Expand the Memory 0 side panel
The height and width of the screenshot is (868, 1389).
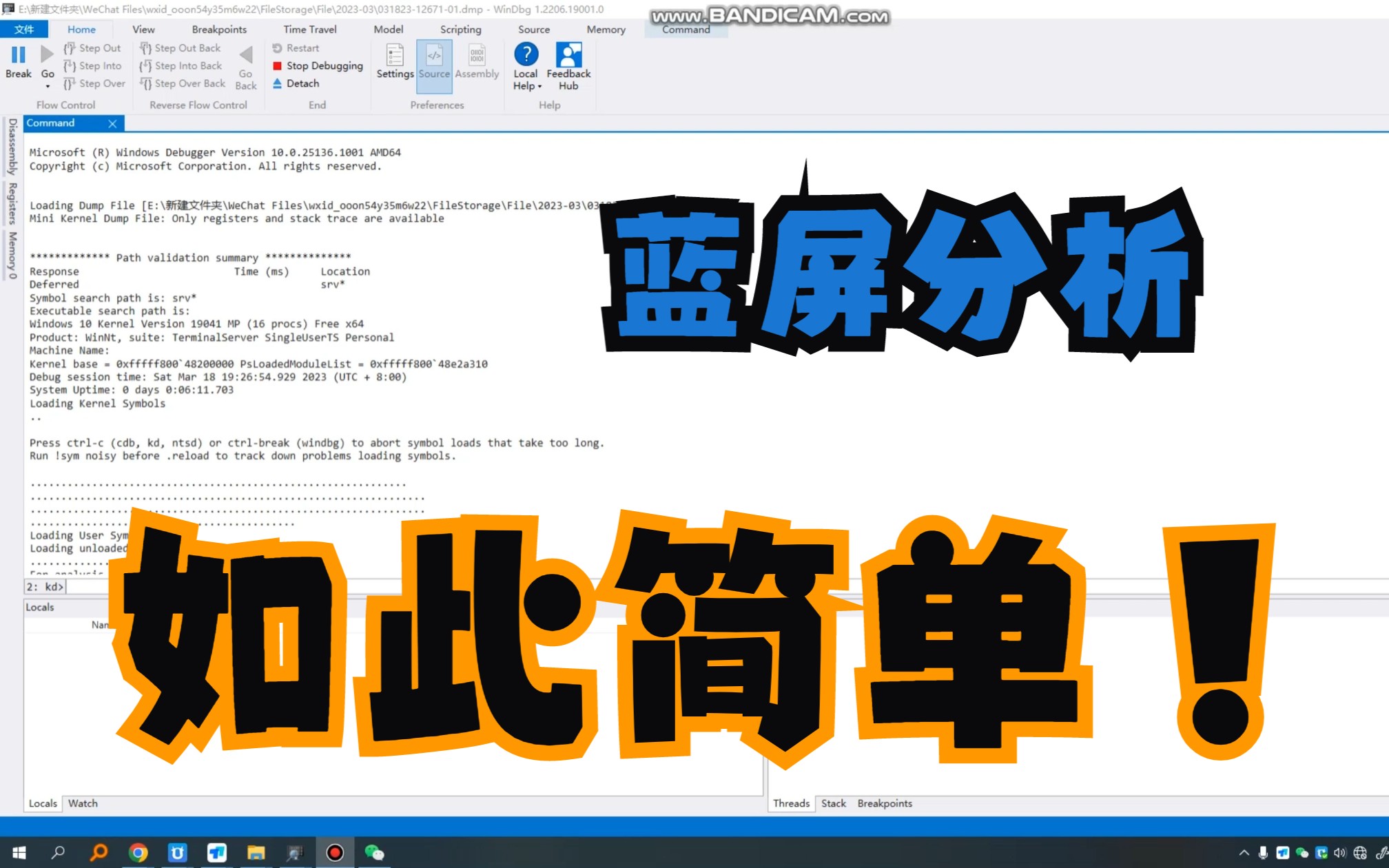[12, 255]
